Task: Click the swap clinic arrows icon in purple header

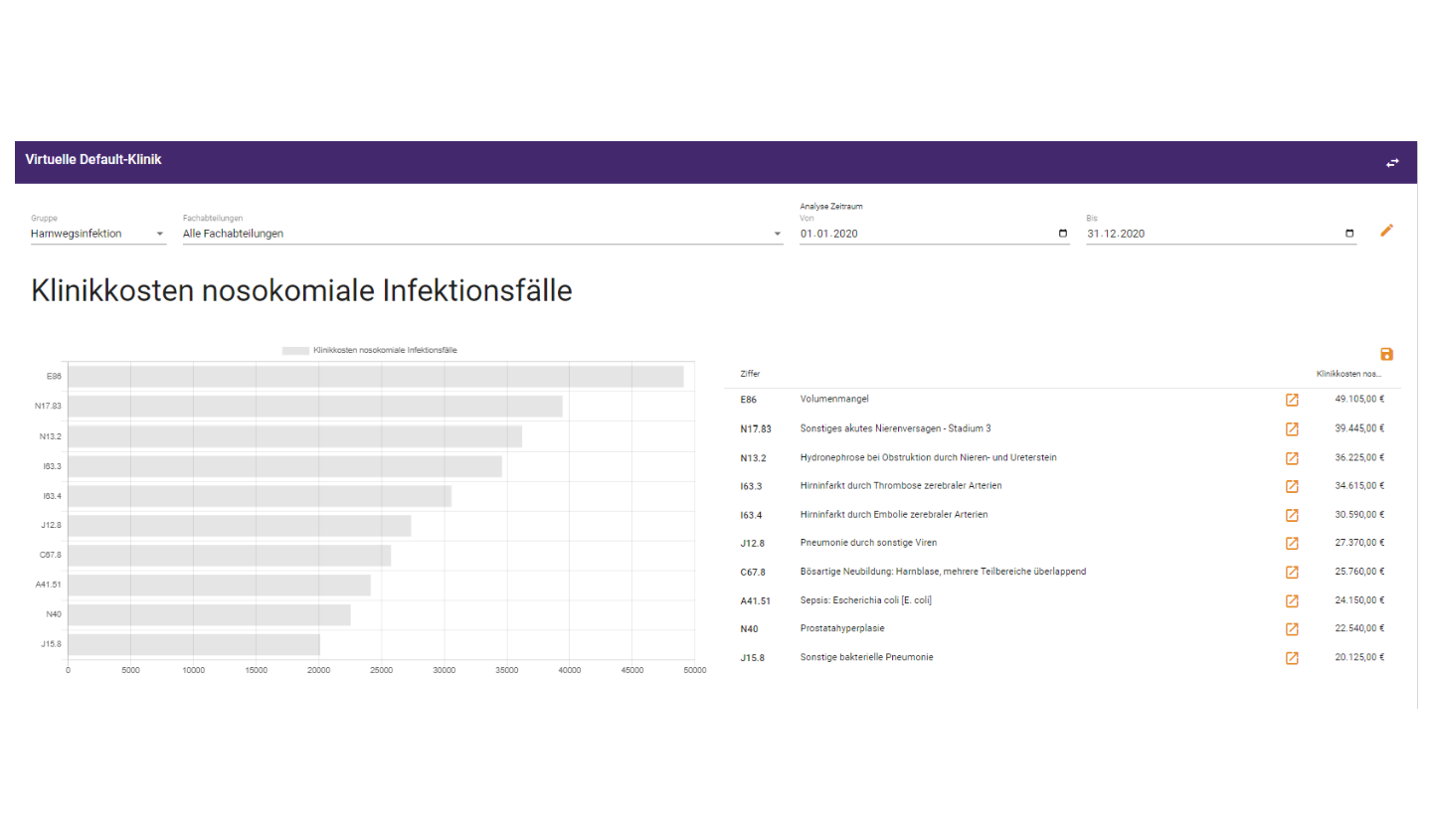Action: (x=1392, y=162)
